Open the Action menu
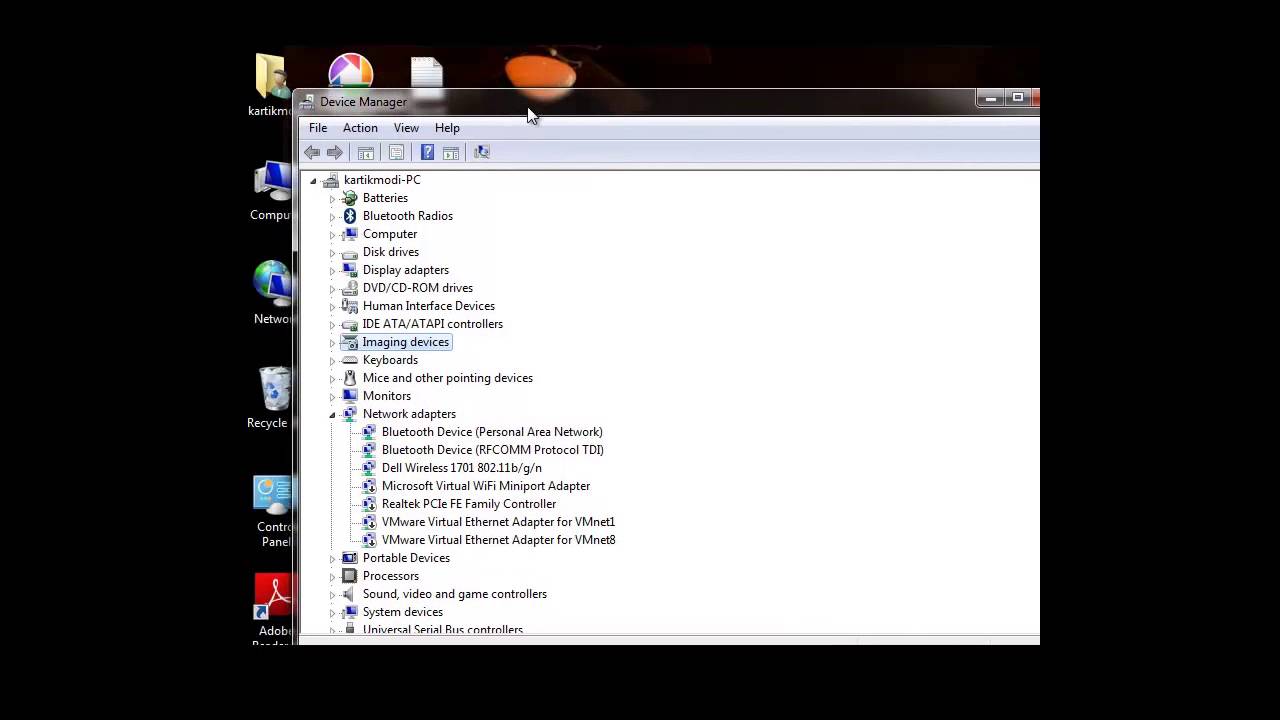This screenshot has width=1280, height=720. click(x=360, y=128)
